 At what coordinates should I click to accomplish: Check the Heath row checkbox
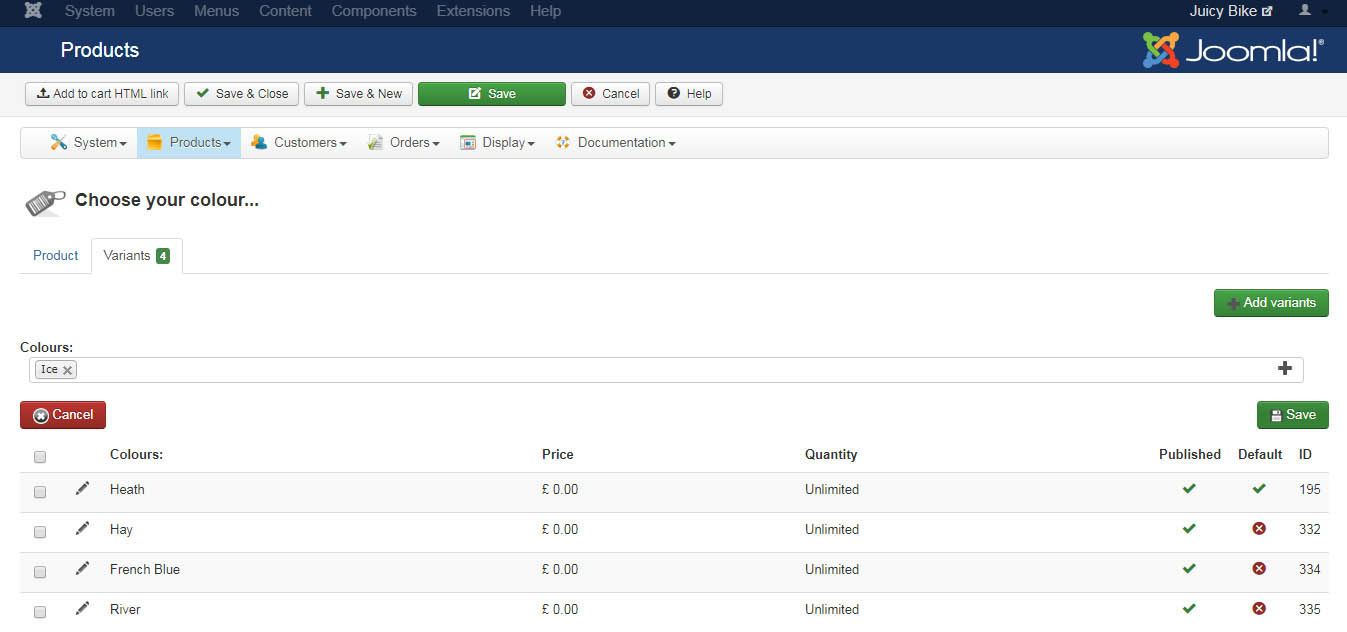tap(40, 492)
